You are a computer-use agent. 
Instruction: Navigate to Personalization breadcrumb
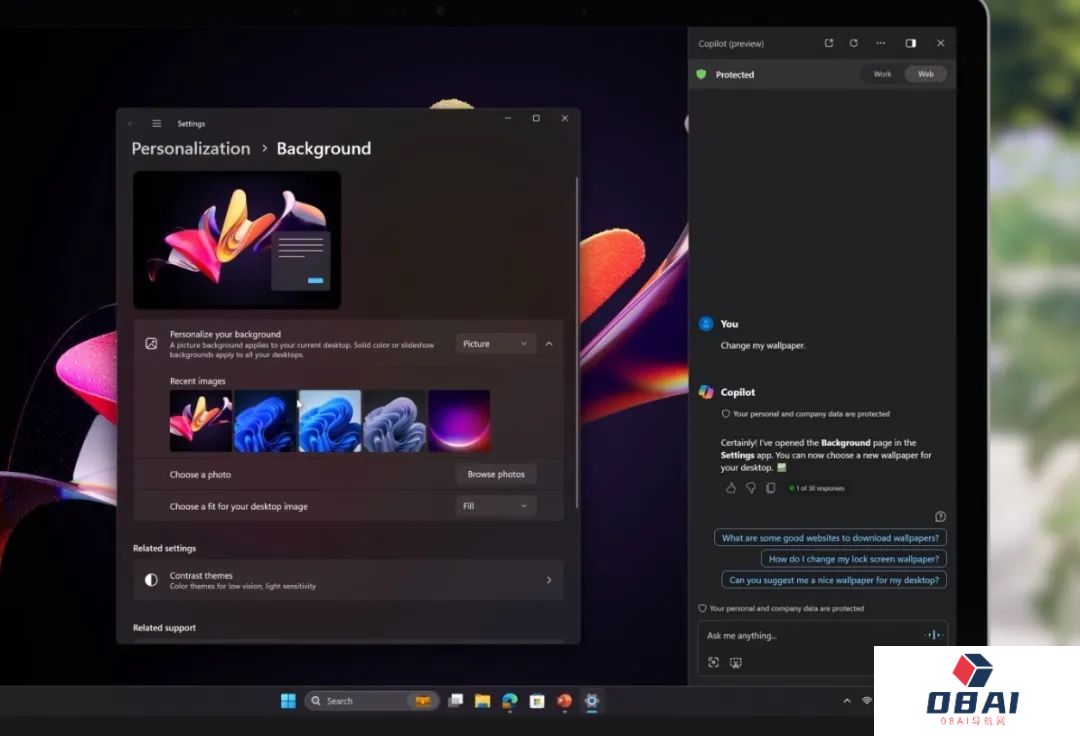point(191,149)
